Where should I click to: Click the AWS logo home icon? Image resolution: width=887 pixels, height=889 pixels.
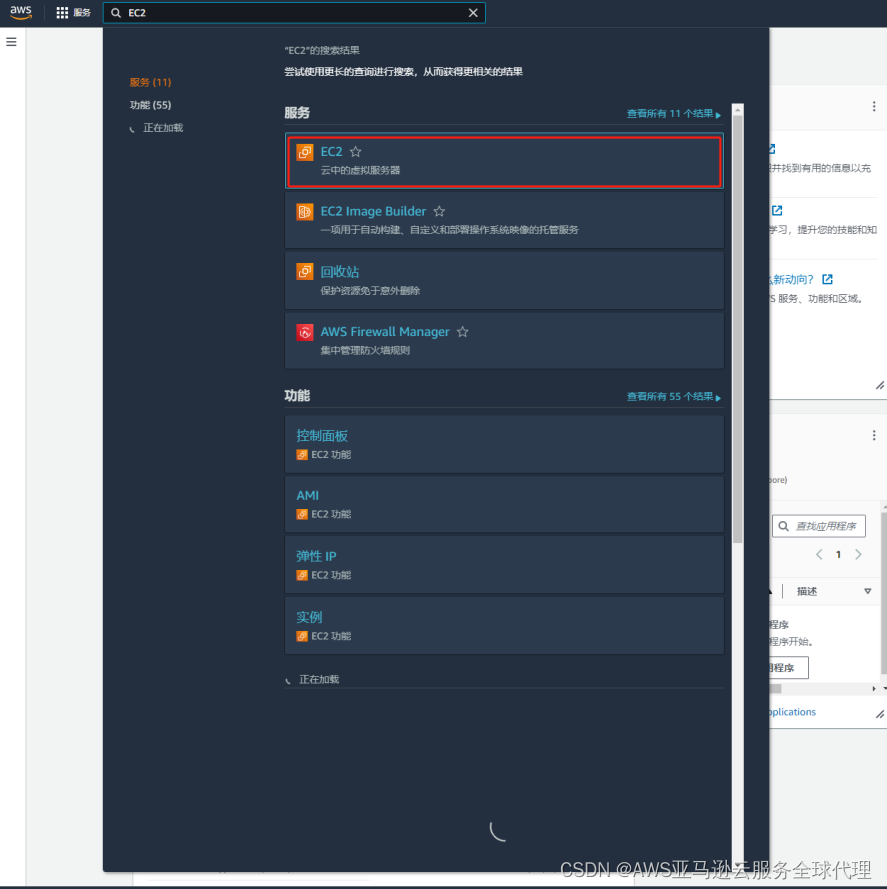pos(21,12)
